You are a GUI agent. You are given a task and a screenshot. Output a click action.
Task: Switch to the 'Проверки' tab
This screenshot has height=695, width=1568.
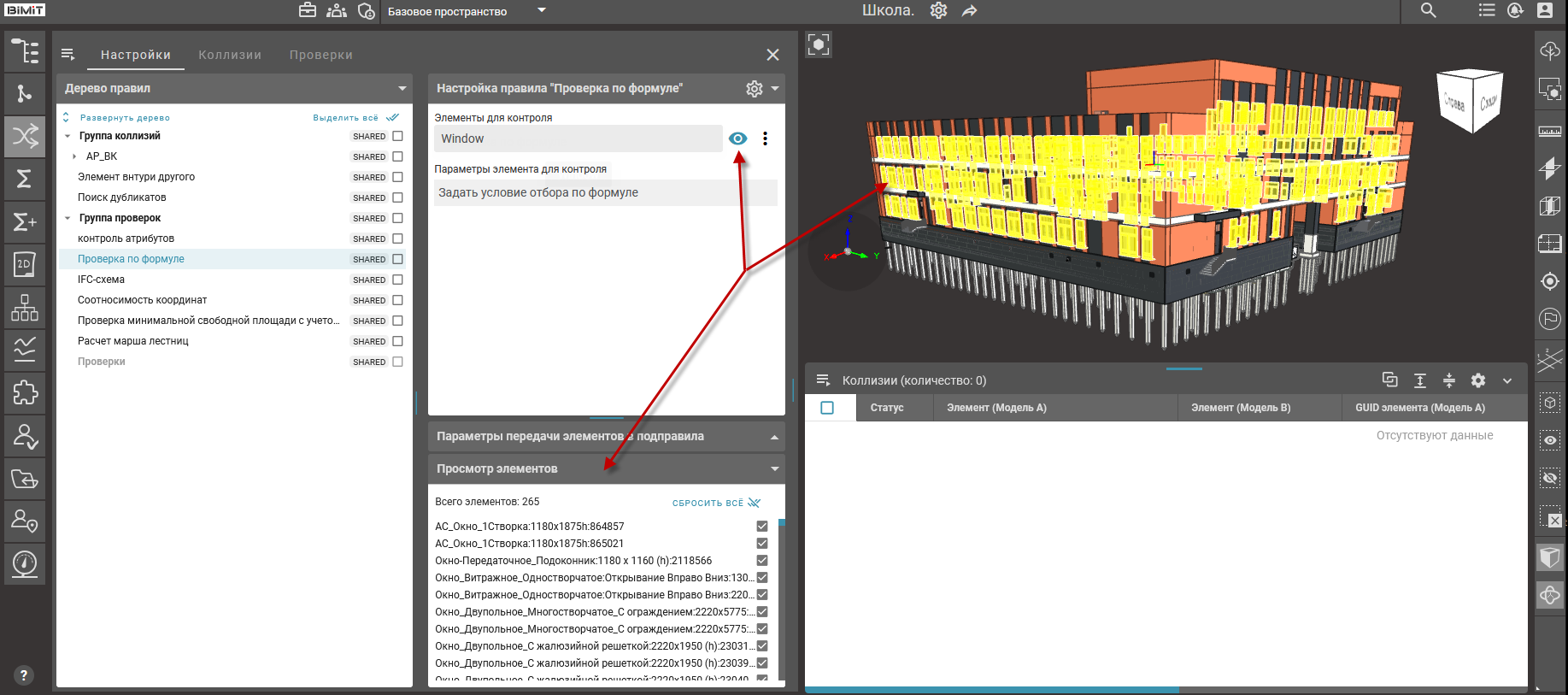[x=320, y=55]
